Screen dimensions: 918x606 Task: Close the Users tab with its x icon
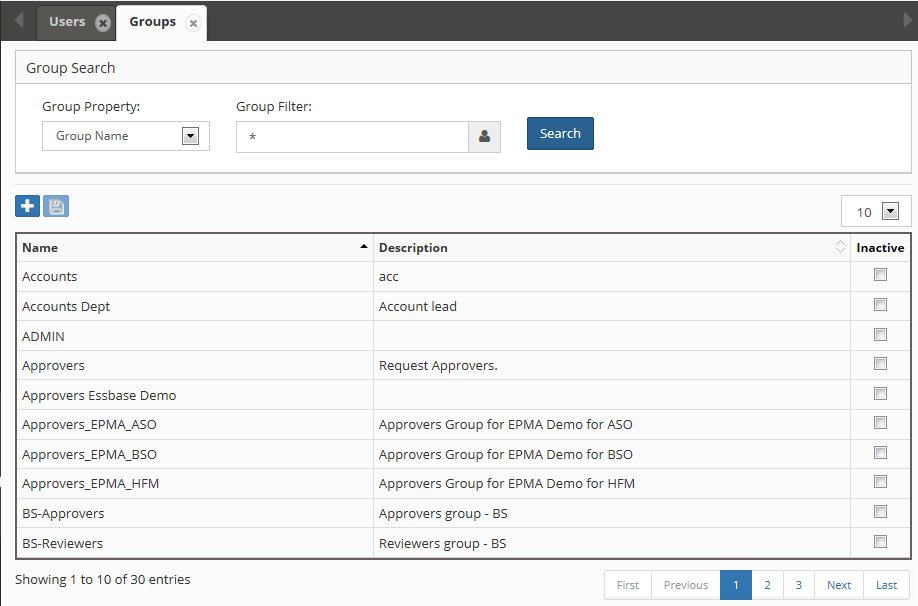[x=102, y=23]
